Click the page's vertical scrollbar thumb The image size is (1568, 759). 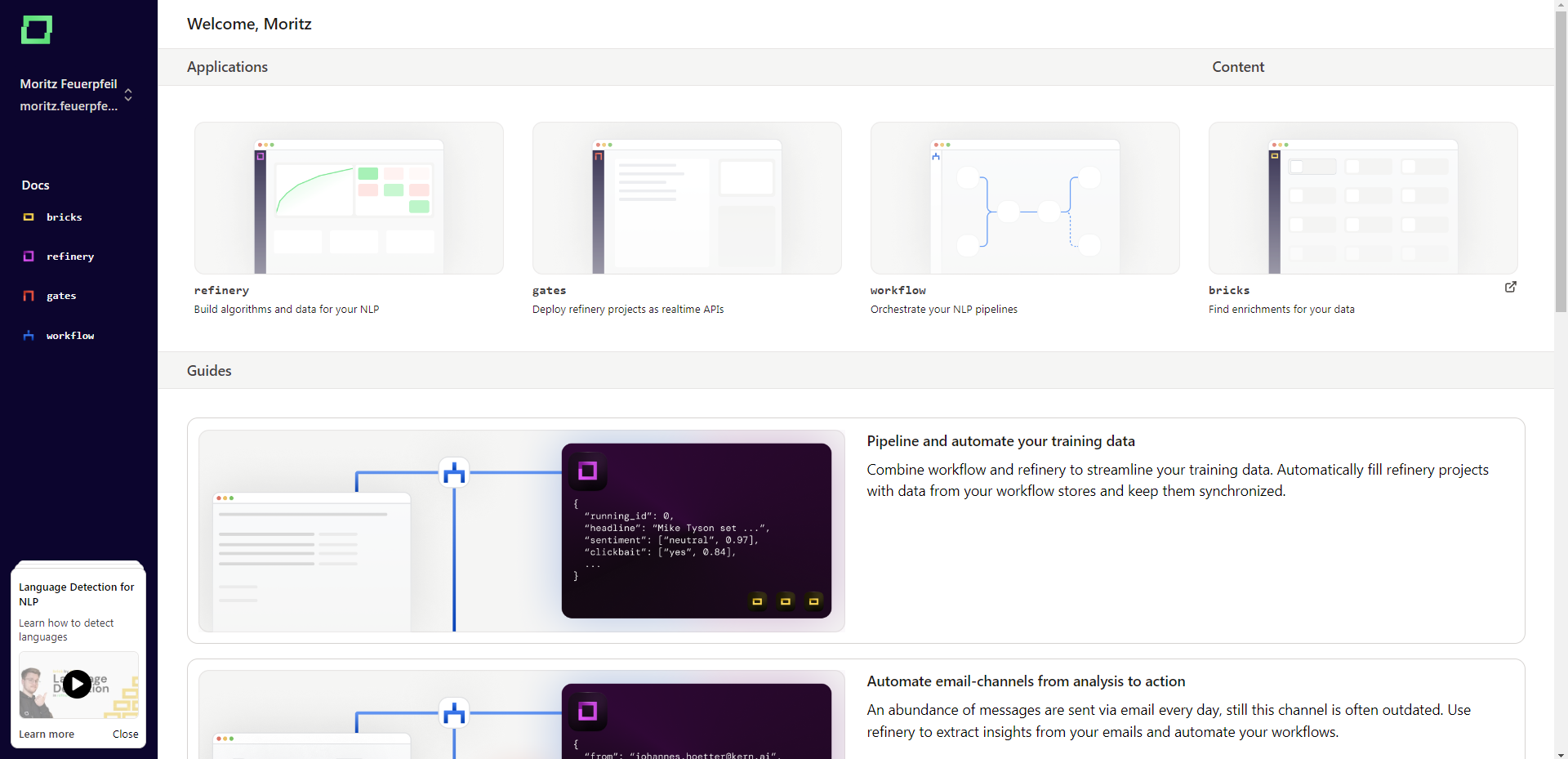pos(1561,163)
